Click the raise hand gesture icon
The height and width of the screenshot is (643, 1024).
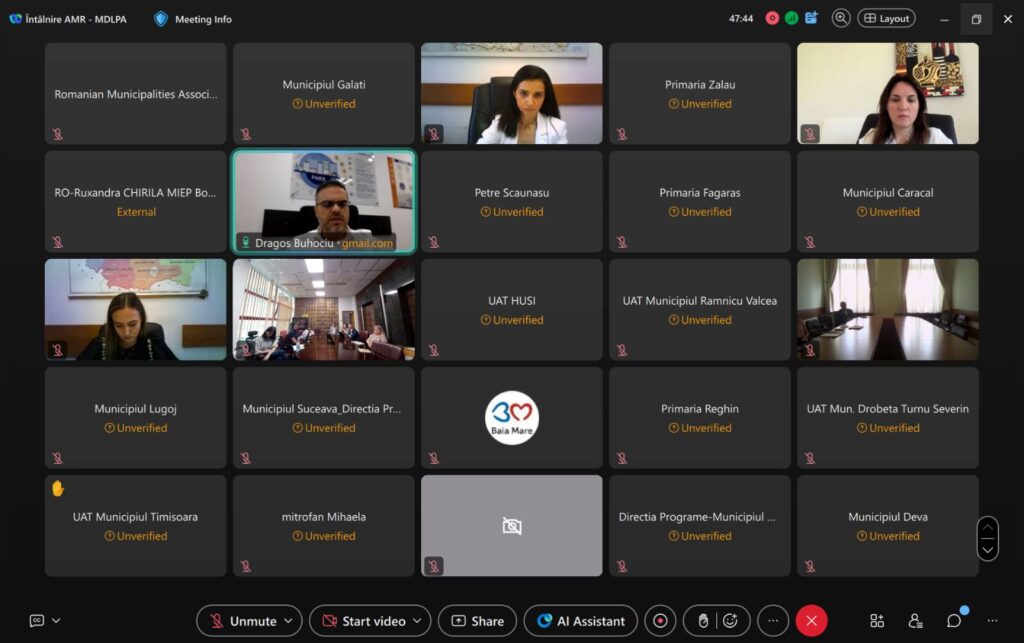[x=703, y=621]
